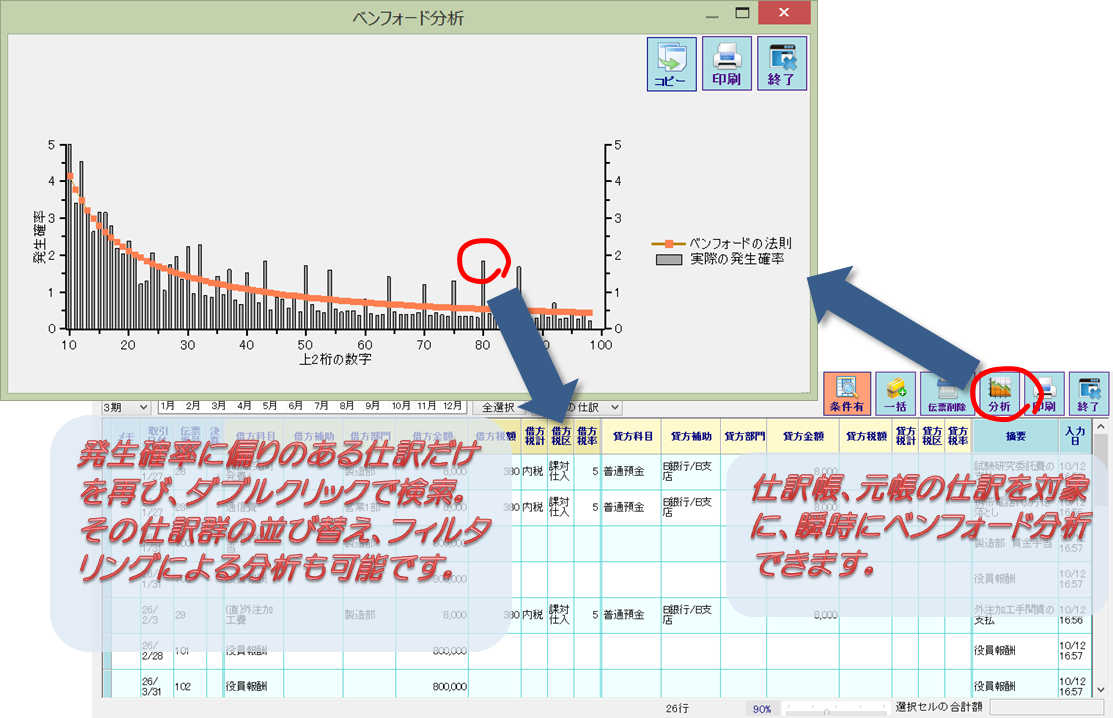
Task: Toggle the 3月 month filter
Action: tap(219, 406)
